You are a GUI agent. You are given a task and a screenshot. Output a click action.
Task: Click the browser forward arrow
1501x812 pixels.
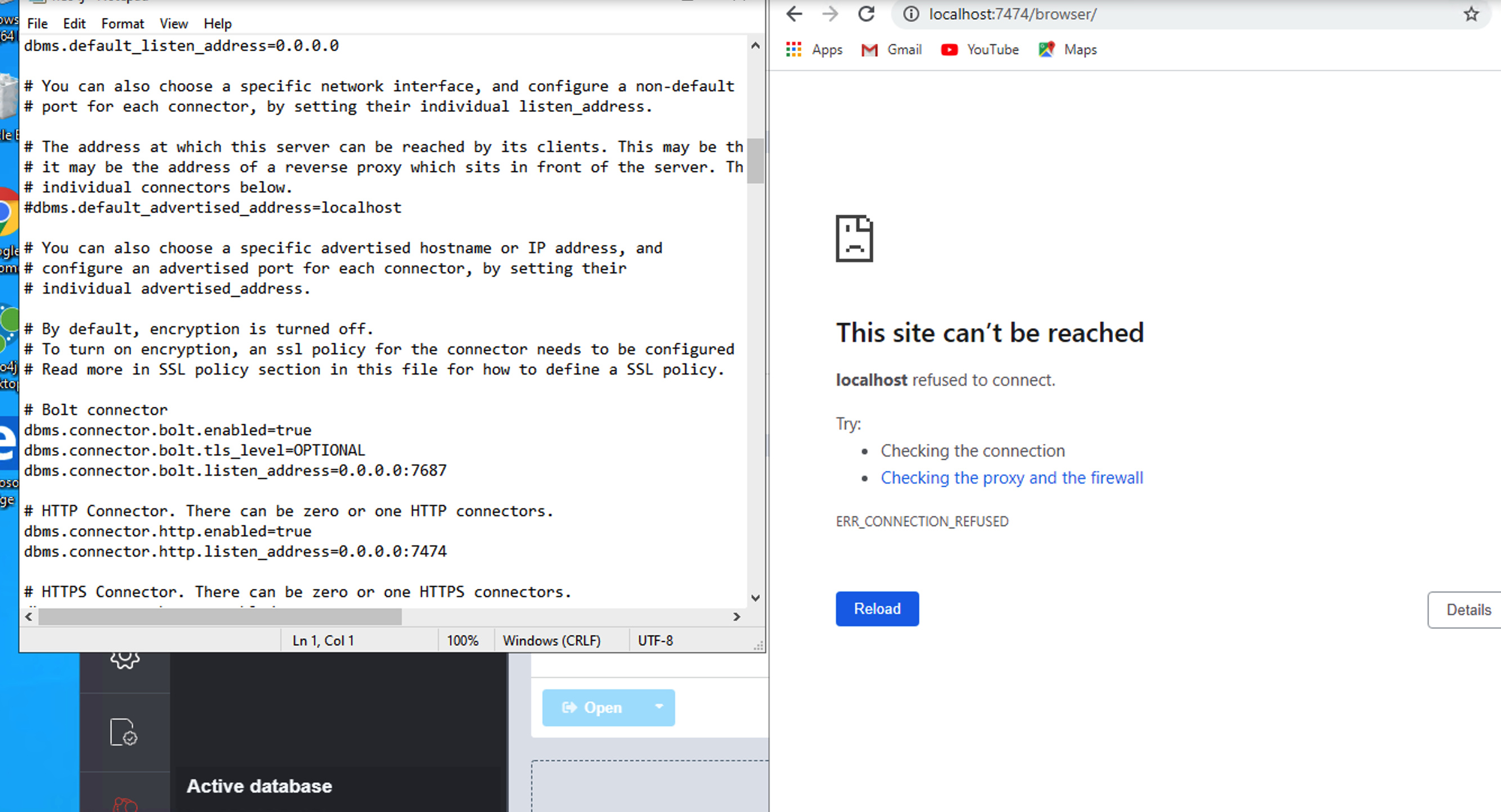coord(830,14)
